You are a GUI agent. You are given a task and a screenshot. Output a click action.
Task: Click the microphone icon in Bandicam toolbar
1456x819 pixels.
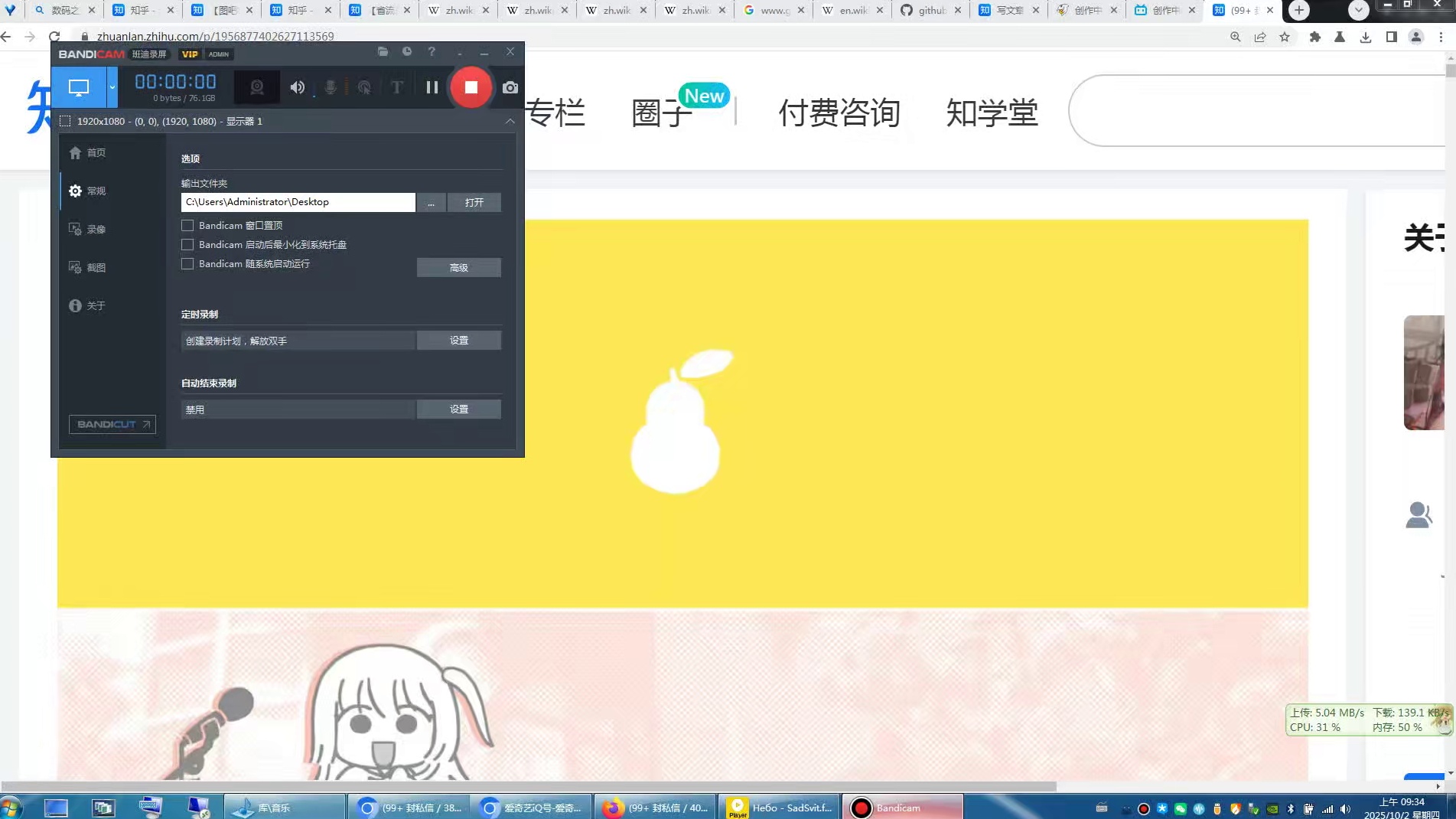(x=330, y=86)
